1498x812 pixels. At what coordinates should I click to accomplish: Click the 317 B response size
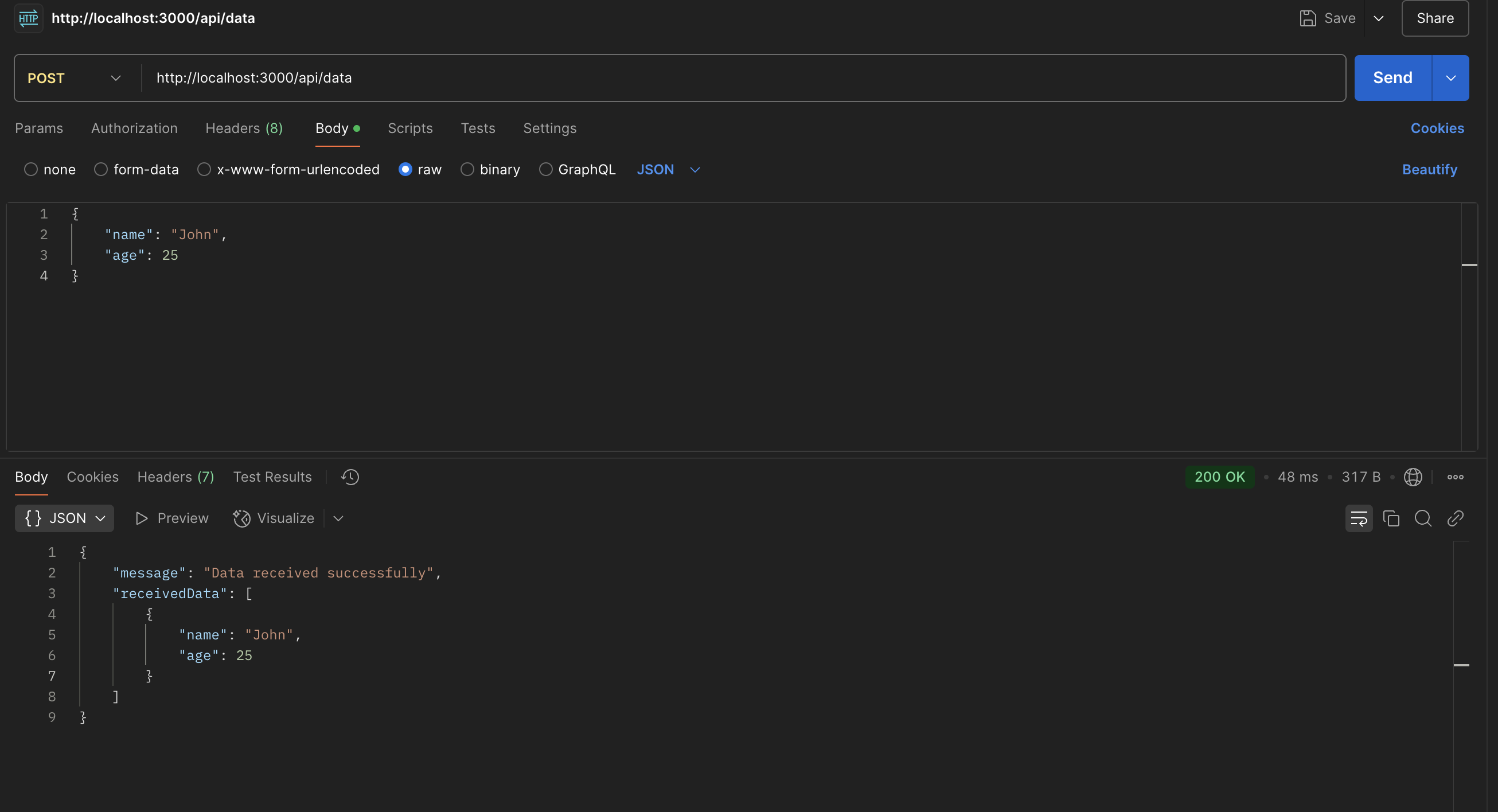1362,477
